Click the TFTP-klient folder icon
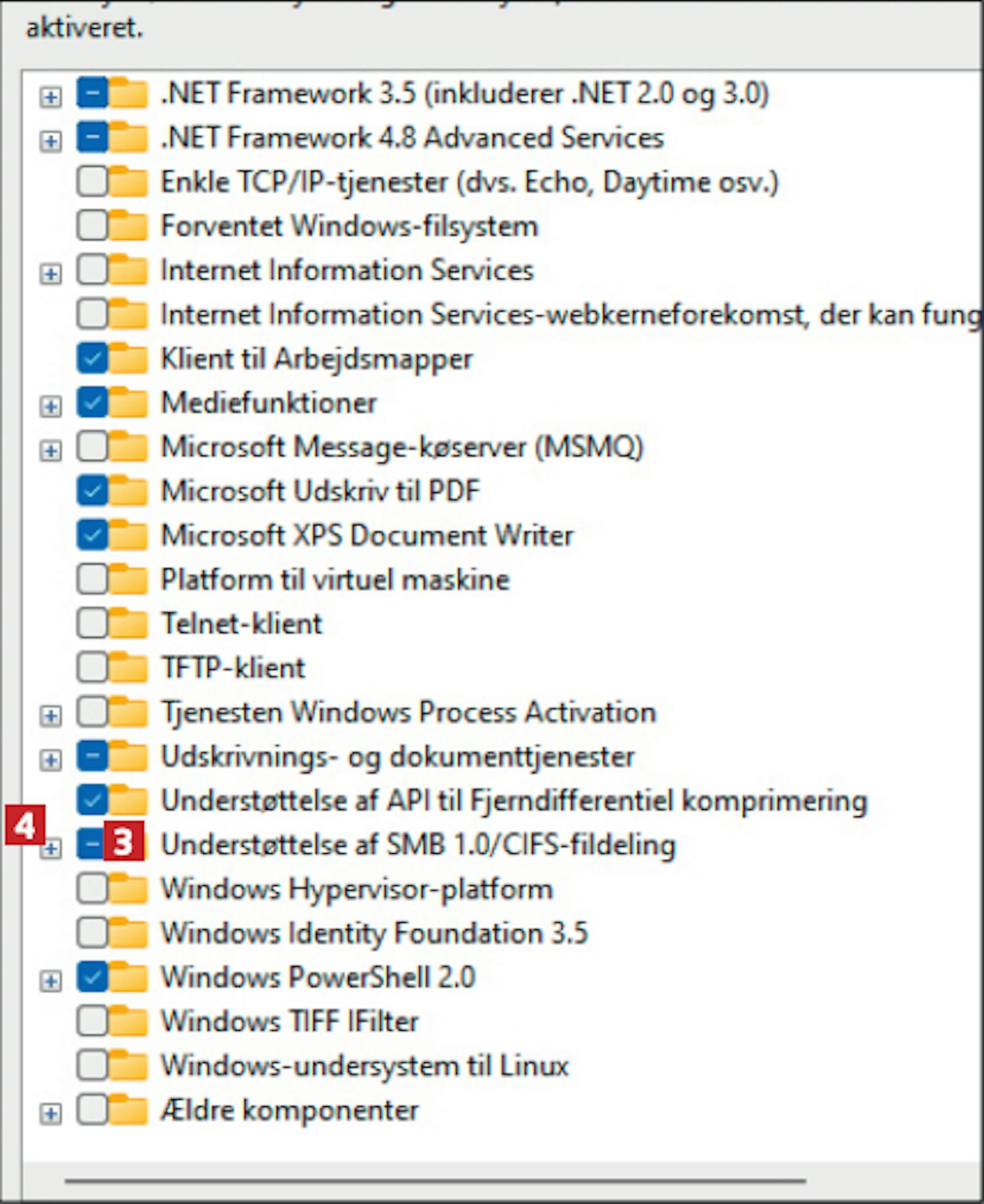 129,668
